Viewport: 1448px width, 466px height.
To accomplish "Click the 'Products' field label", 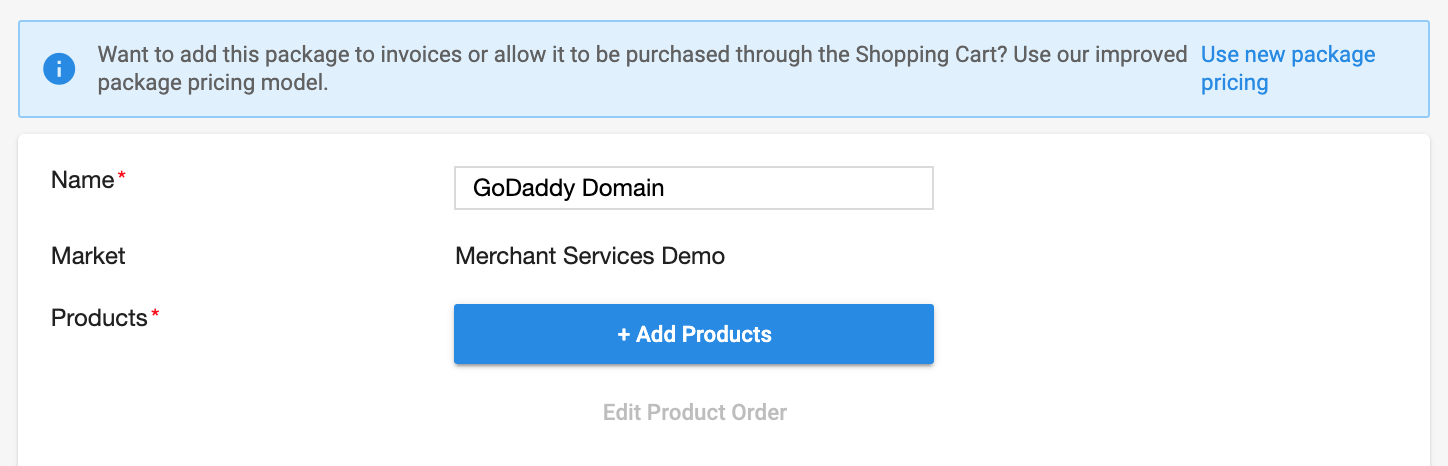I will point(99,318).
